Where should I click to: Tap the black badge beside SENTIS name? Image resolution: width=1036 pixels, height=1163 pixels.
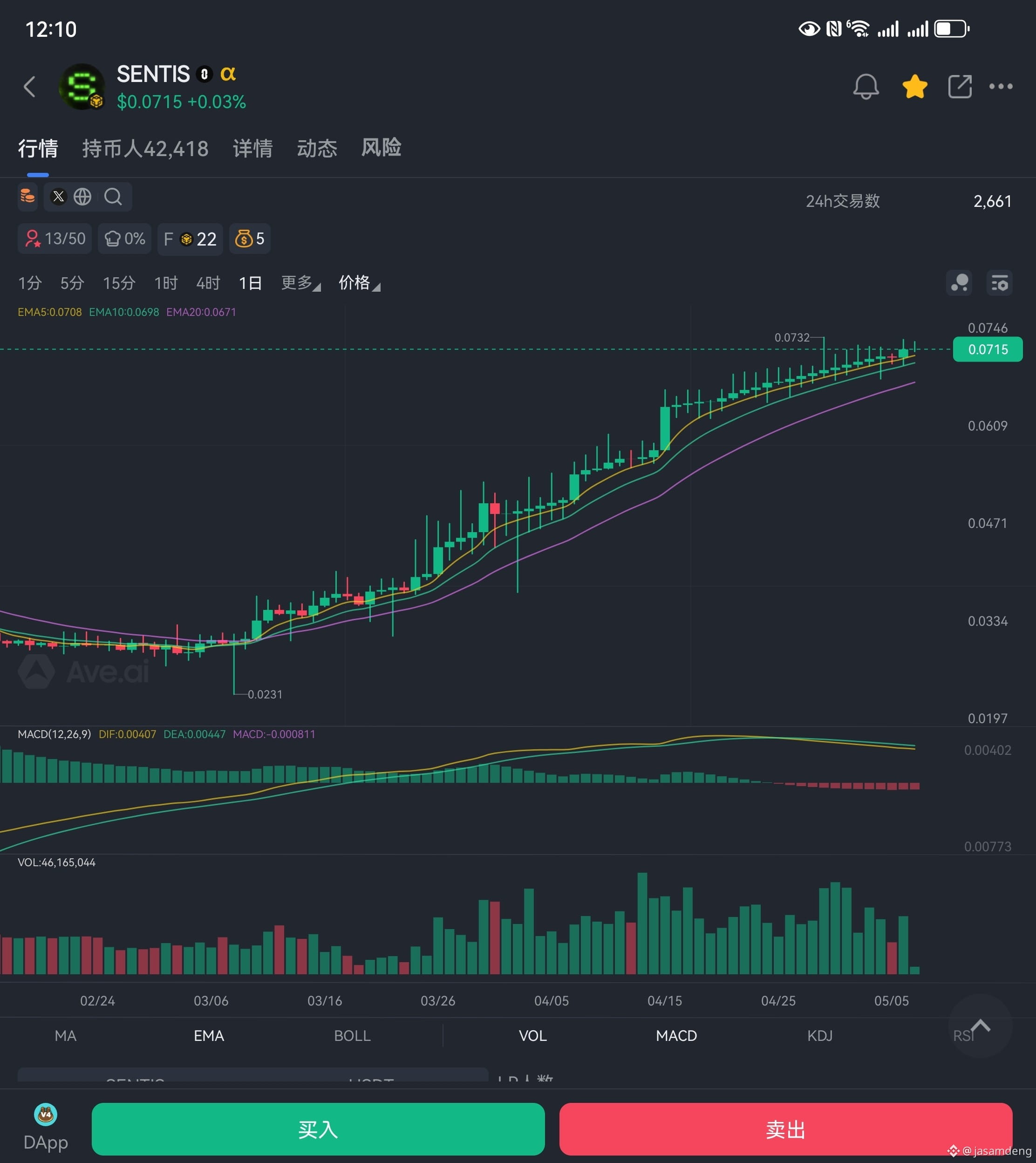click(204, 74)
